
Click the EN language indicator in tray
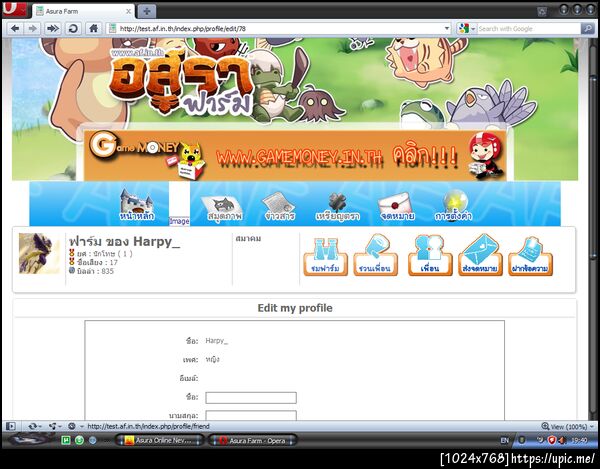(505, 440)
